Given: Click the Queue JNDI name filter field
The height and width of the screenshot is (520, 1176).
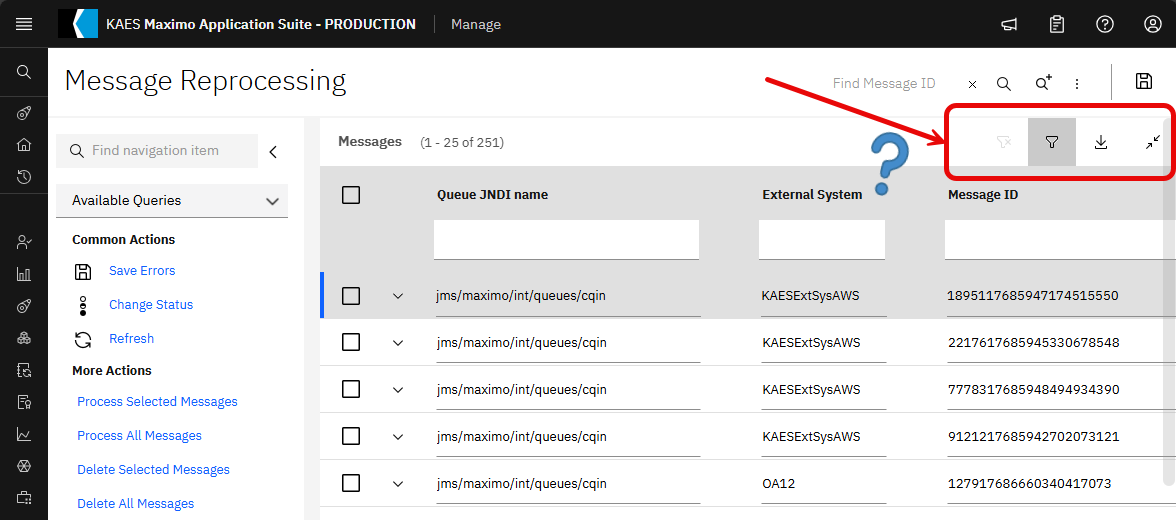Looking at the screenshot, I should pyautogui.click(x=566, y=240).
